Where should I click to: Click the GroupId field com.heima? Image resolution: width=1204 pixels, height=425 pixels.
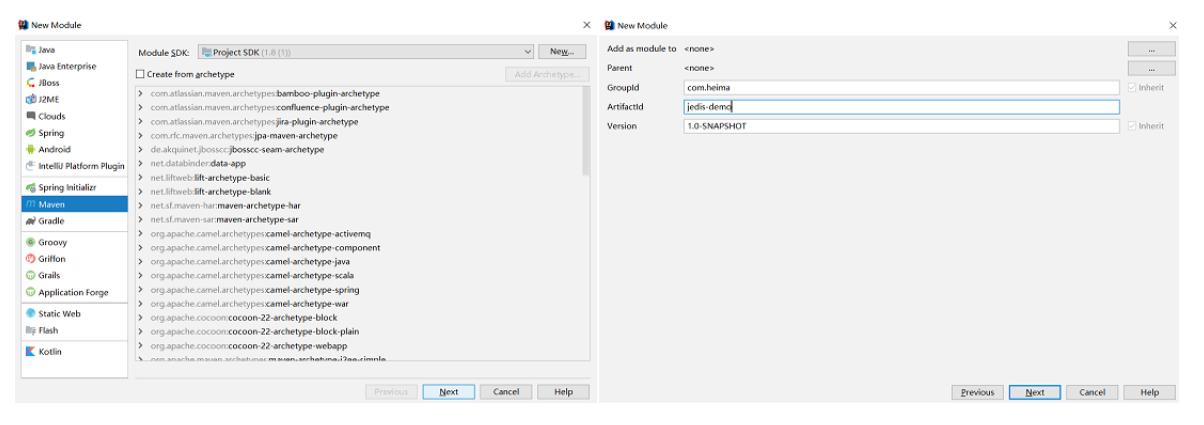pyautogui.click(x=901, y=88)
